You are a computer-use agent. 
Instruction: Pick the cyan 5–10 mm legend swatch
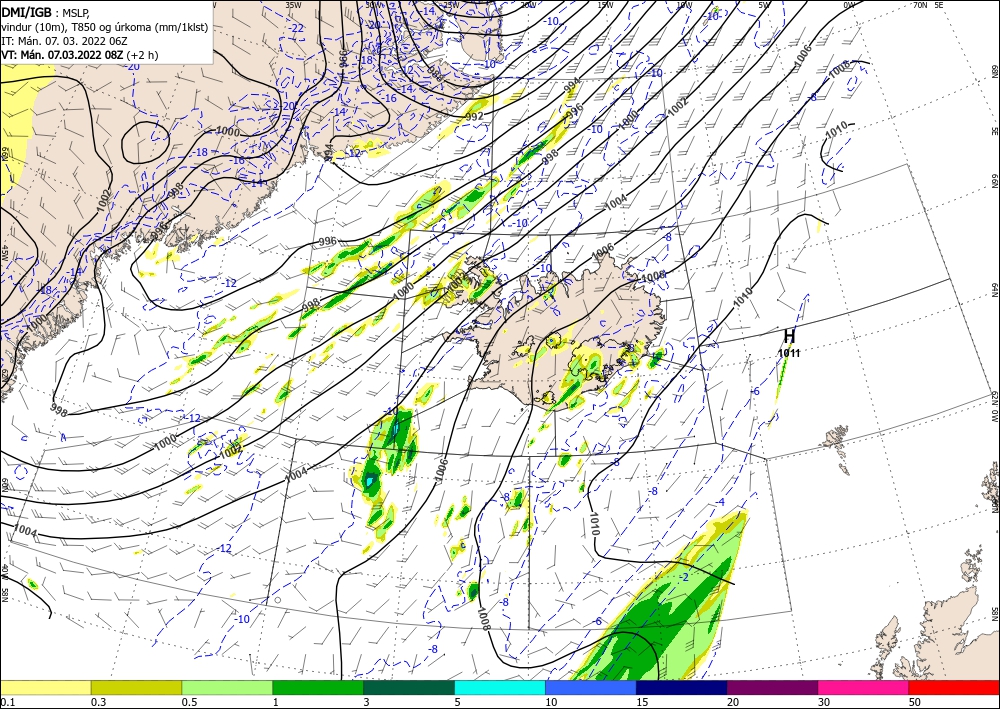click(x=500, y=687)
